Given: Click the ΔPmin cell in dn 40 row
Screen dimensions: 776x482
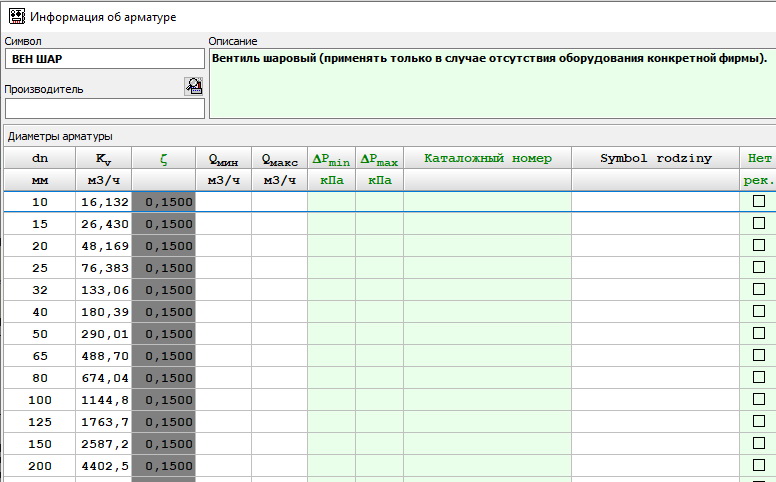Looking at the screenshot, I should (x=332, y=312).
